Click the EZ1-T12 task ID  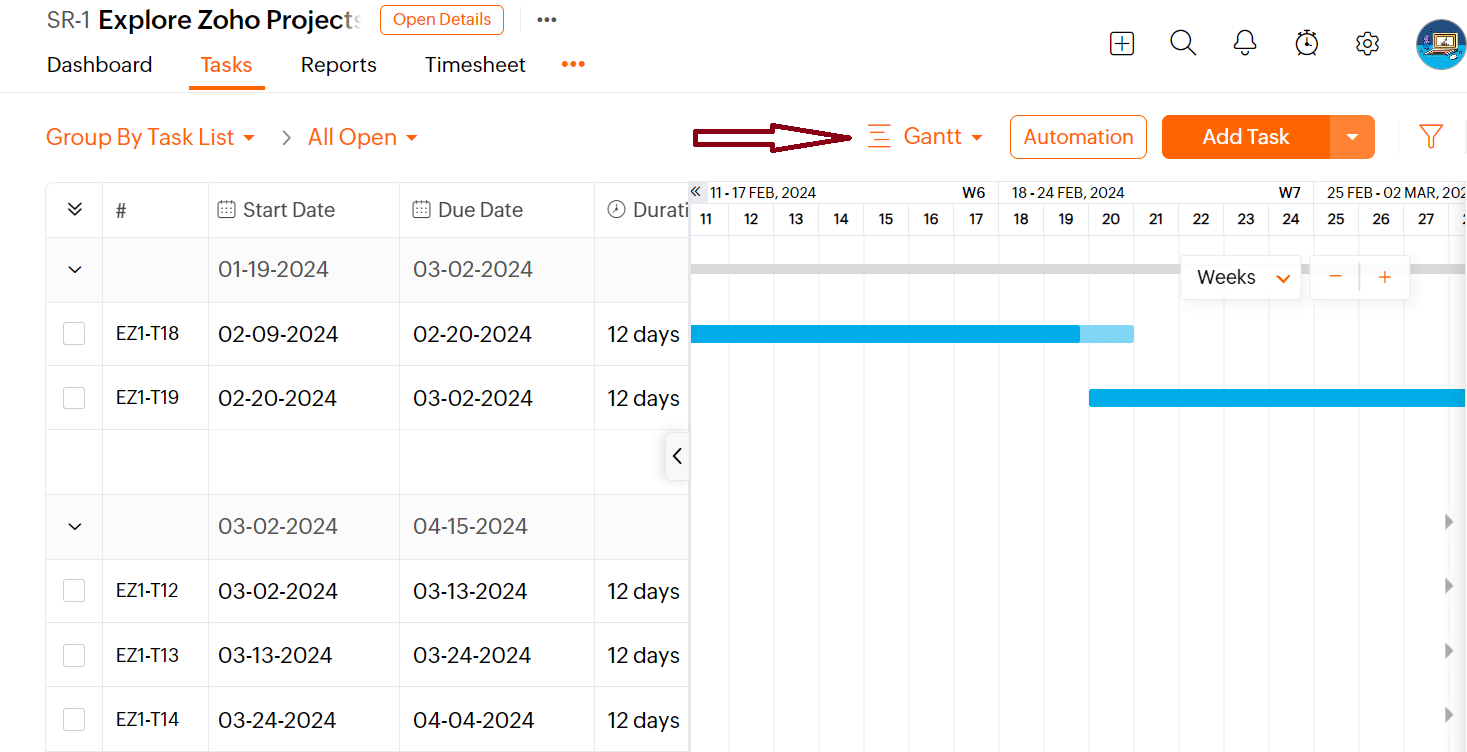coord(148,590)
